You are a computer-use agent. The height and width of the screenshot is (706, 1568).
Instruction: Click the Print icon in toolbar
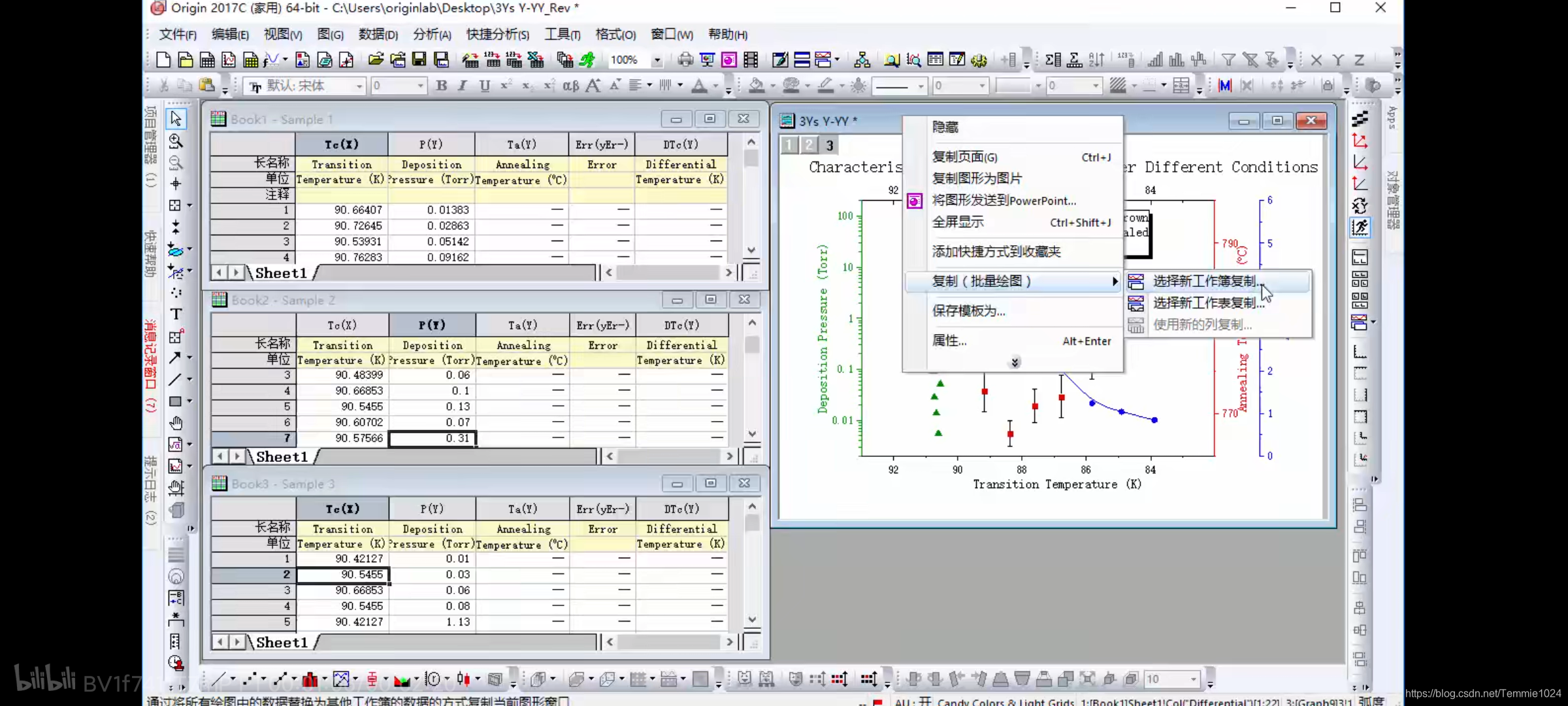tap(685, 60)
